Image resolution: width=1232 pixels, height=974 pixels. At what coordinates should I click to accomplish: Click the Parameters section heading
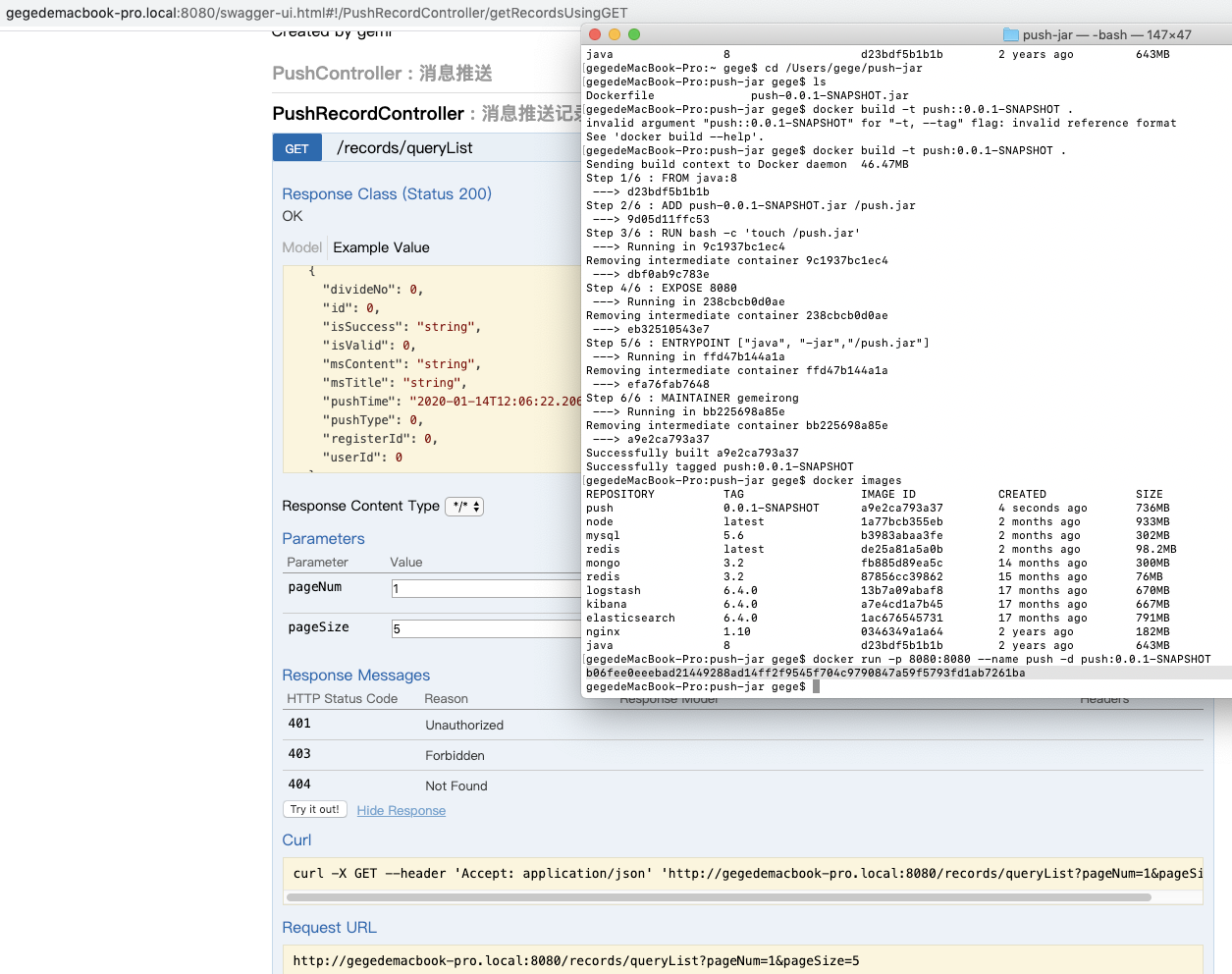(323, 539)
